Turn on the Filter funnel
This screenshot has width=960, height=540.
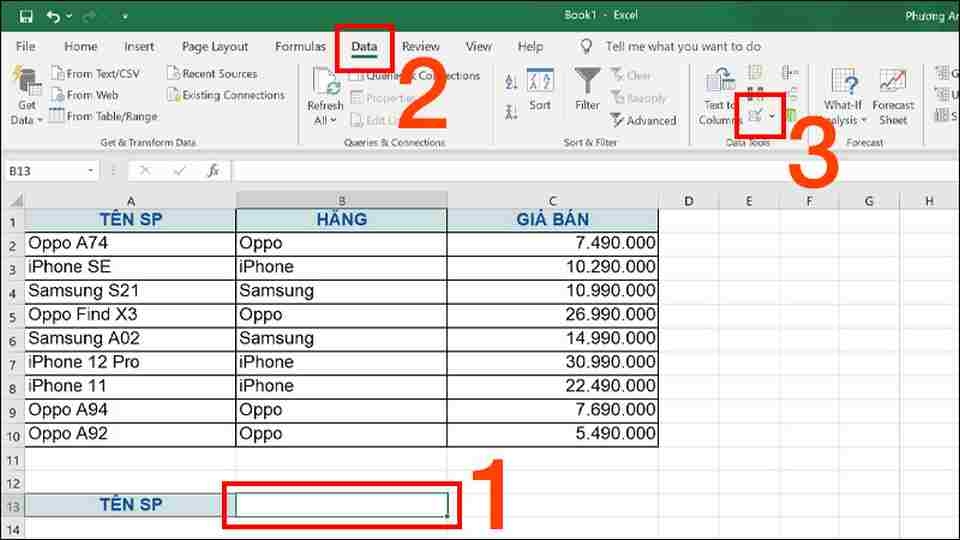pos(587,89)
